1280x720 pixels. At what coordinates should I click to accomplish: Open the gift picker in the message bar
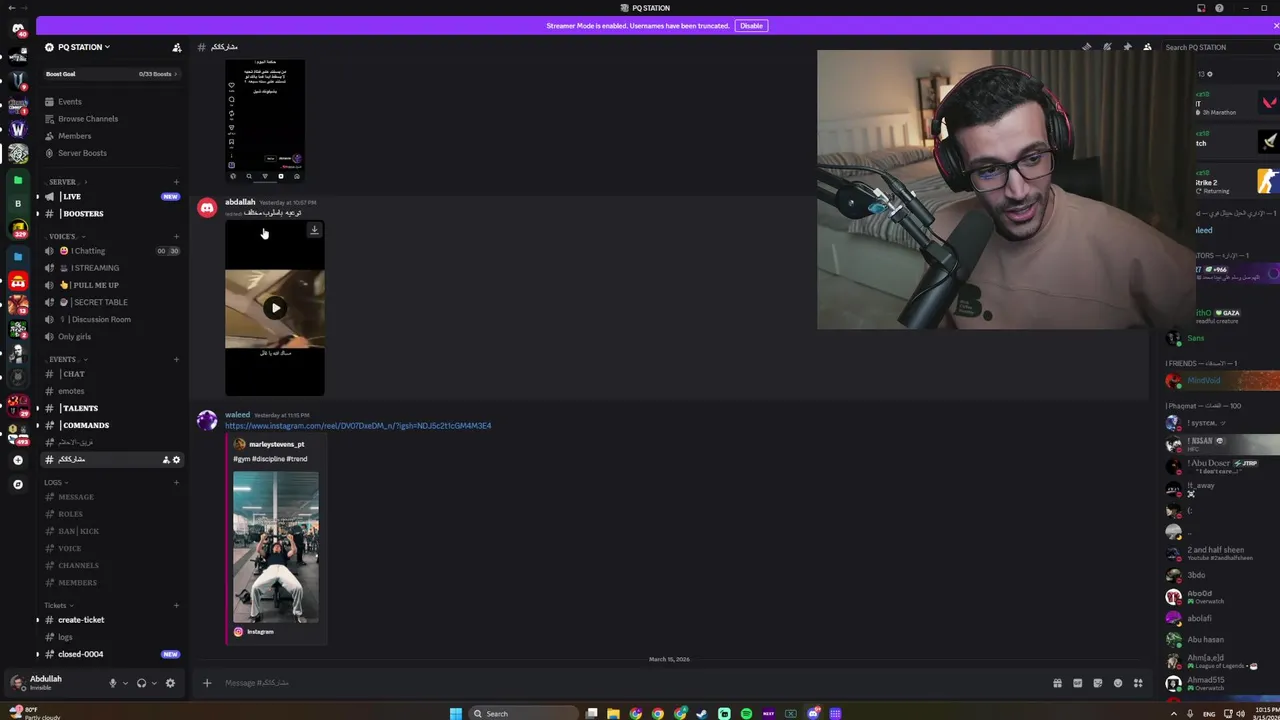pyautogui.click(x=1057, y=683)
